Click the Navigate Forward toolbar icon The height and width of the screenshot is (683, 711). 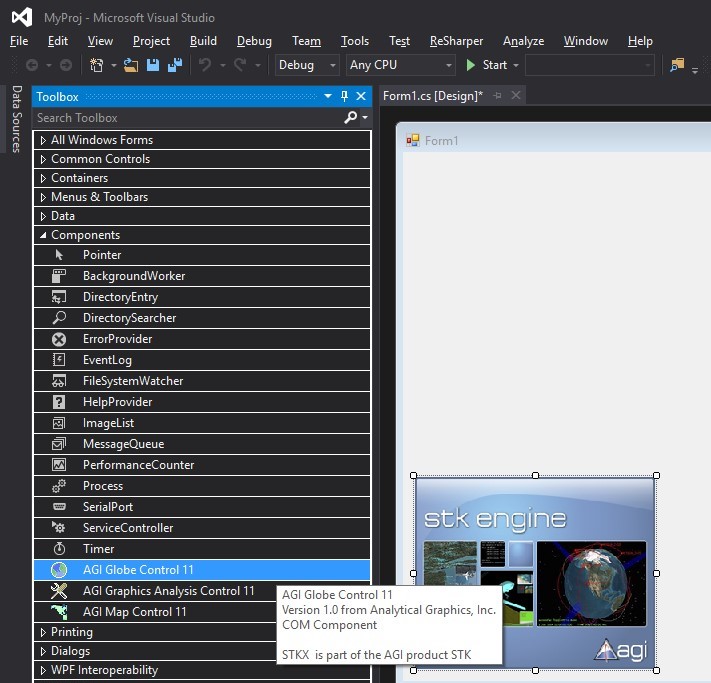(66, 65)
